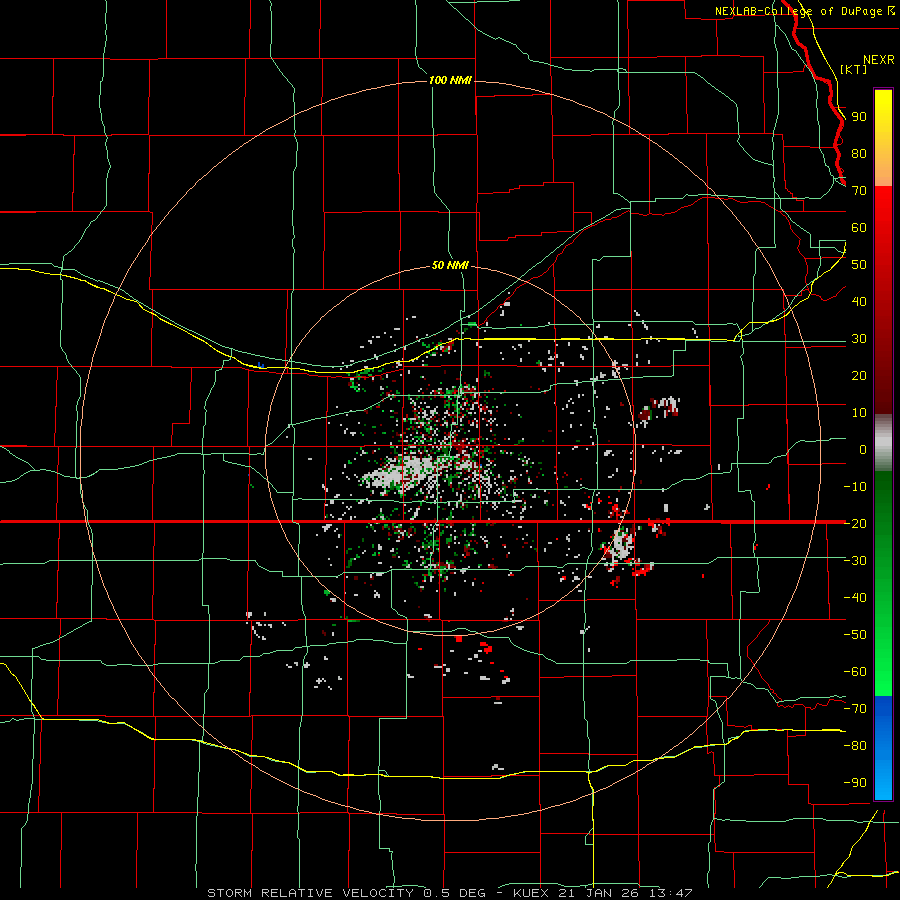
Task: Click the "-90" value on the velocity scale
Action: (x=855, y=782)
